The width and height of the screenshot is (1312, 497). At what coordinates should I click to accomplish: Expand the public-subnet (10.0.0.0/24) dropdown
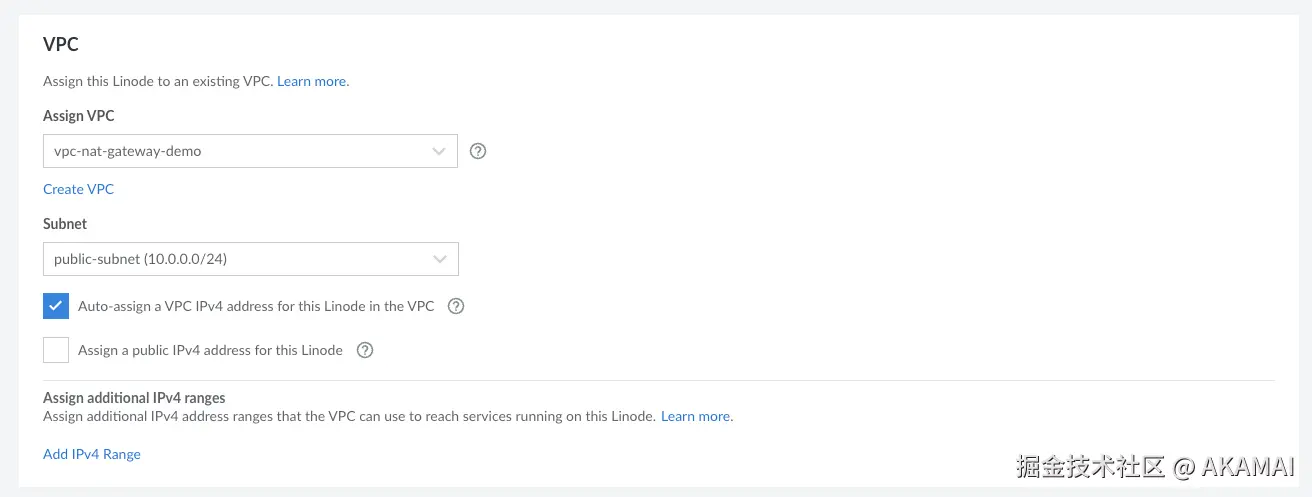[x=240, y=259]
